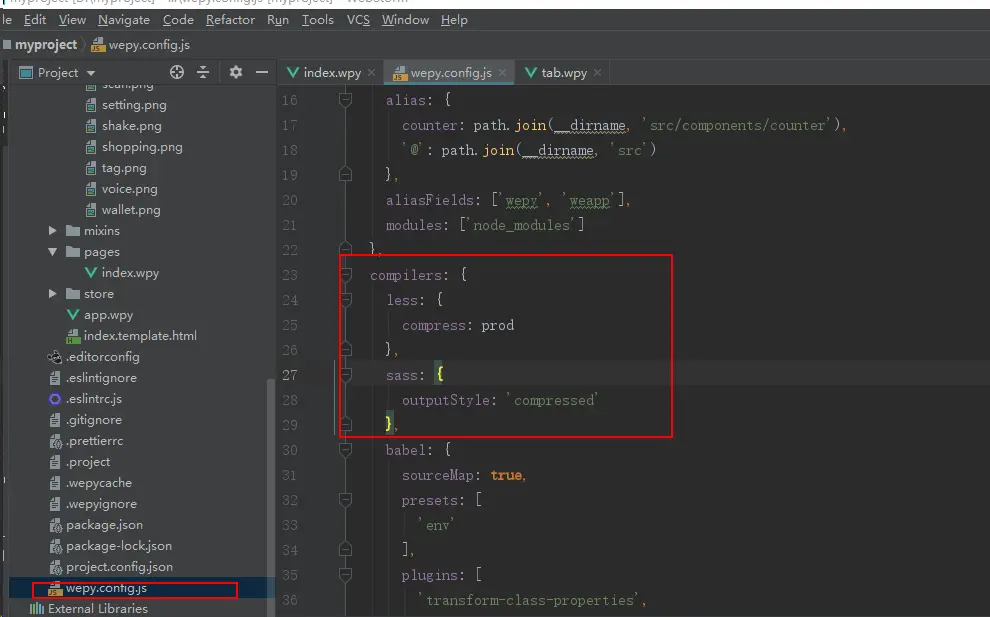990x617 pixels.
Task: Click the Collapse All icon in Project panel
Action: click(203, 72)
